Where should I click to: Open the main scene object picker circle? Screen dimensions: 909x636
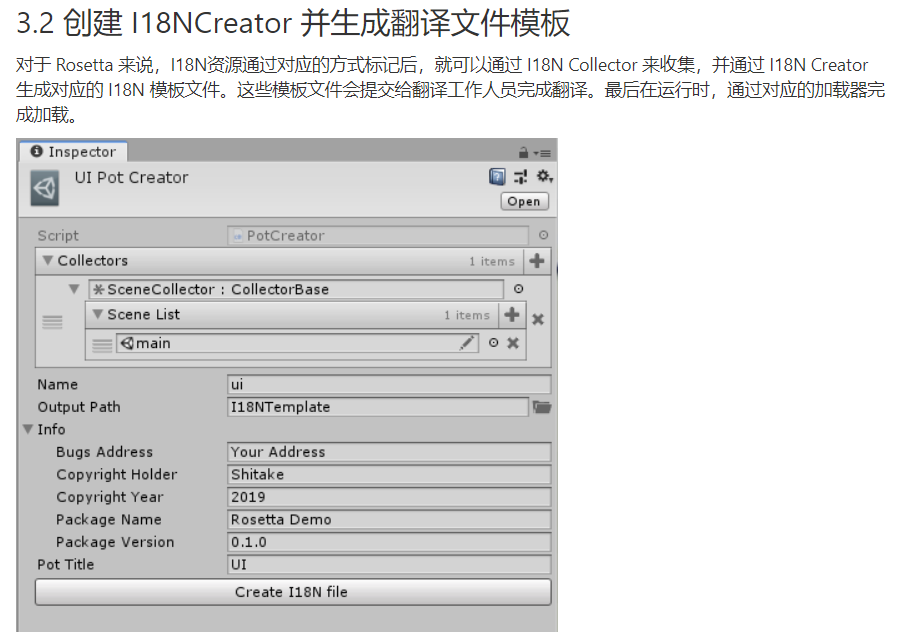(493, 343)
